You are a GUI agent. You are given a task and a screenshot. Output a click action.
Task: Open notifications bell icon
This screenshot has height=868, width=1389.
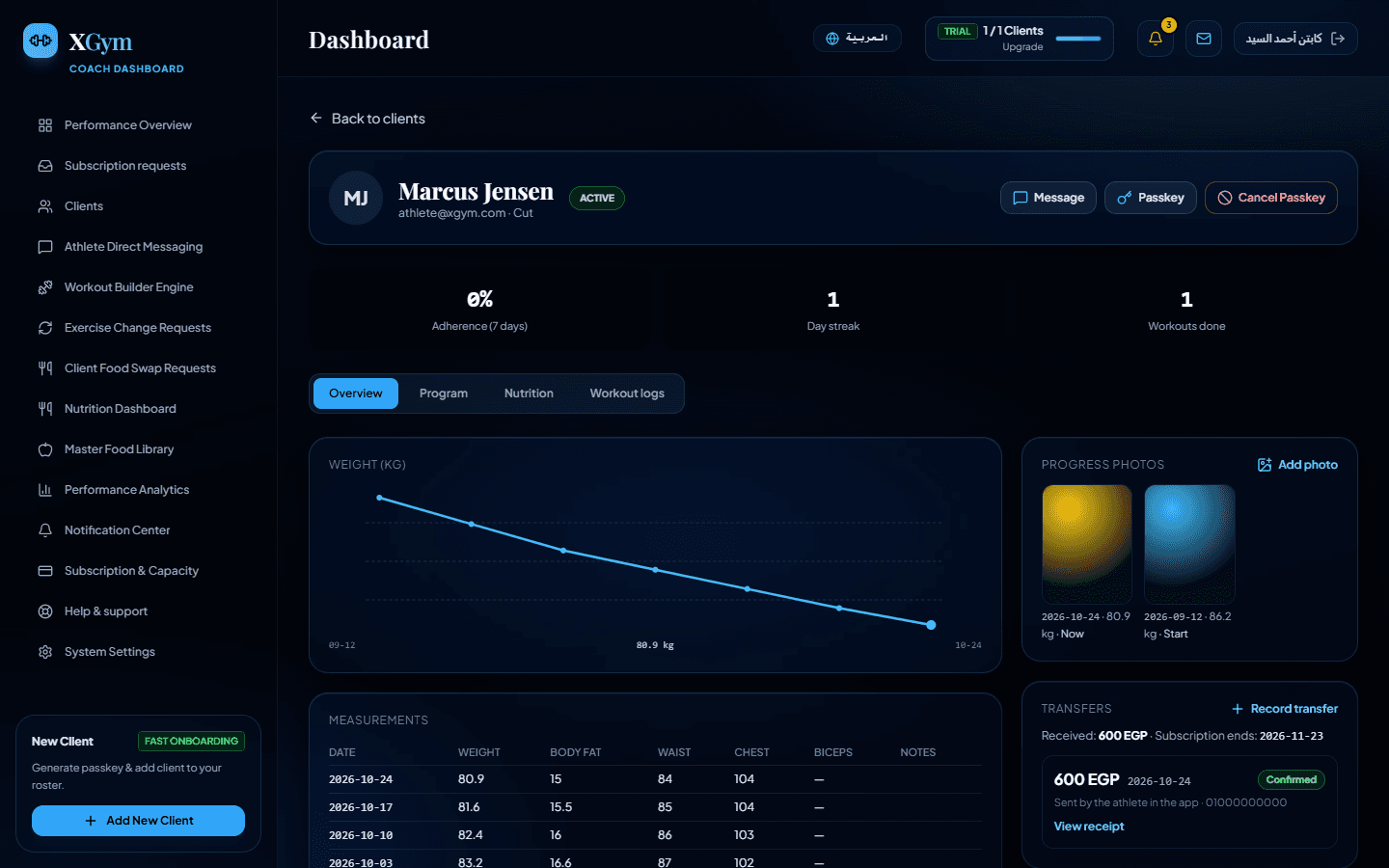click(1156, 39)
